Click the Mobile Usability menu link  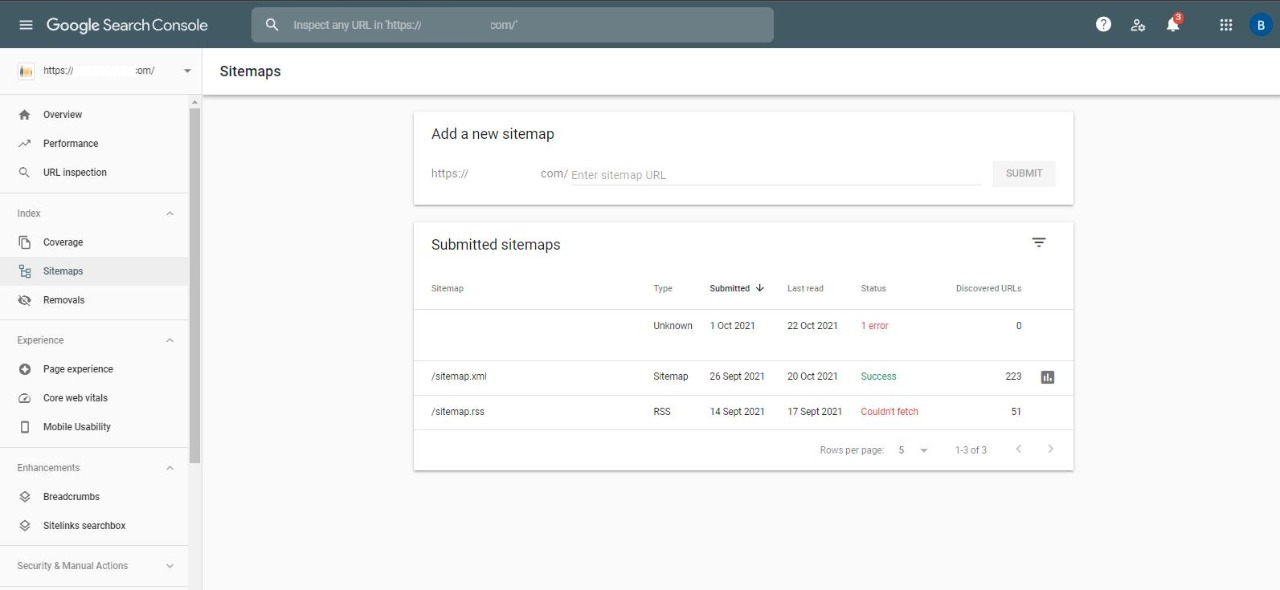point(77,427)
